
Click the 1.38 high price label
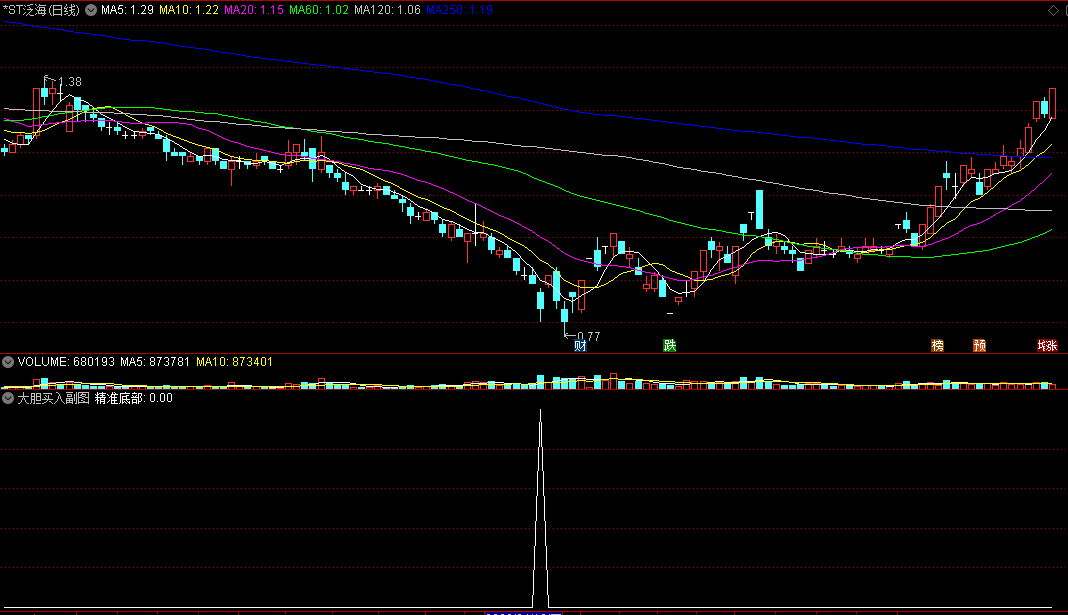(x=69, y=82)
